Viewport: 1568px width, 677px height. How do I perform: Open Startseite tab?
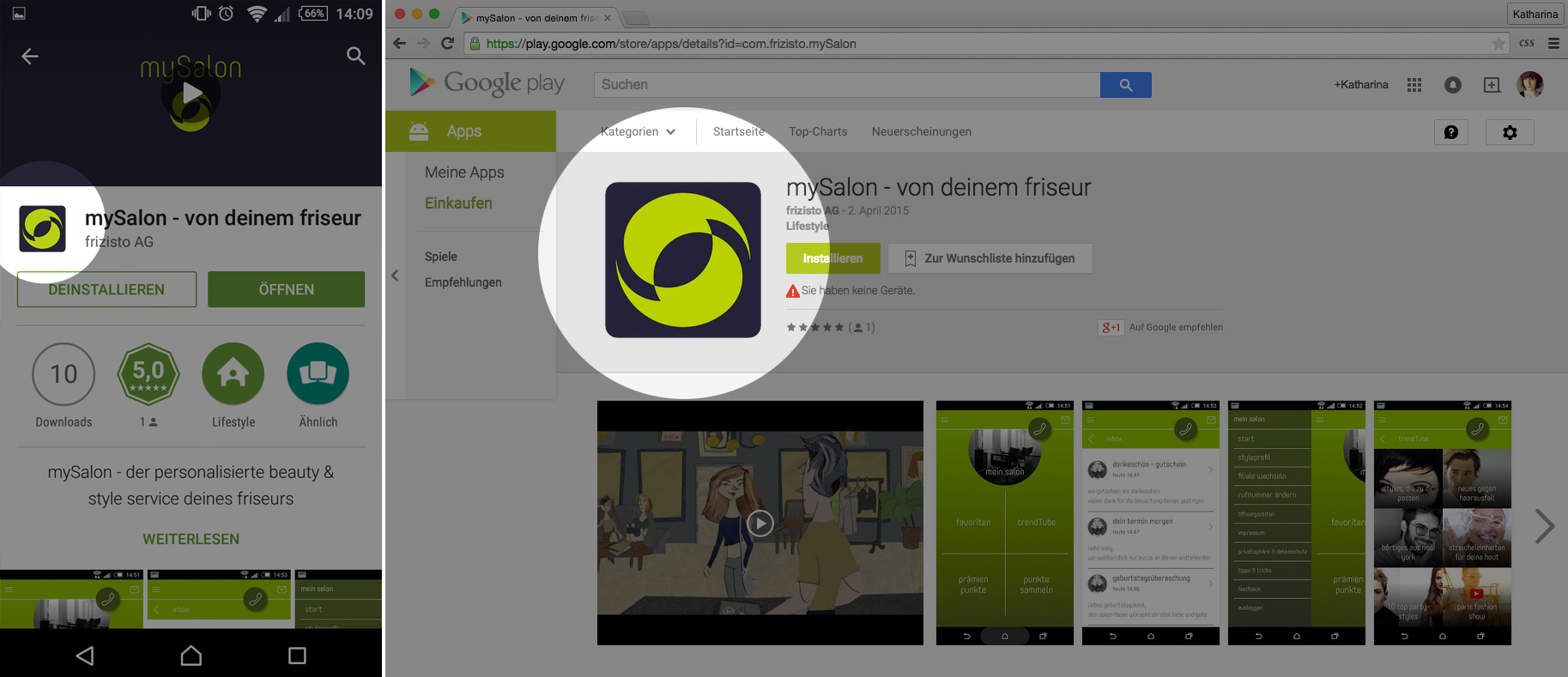pyautogui.click(x=739, y=131)
